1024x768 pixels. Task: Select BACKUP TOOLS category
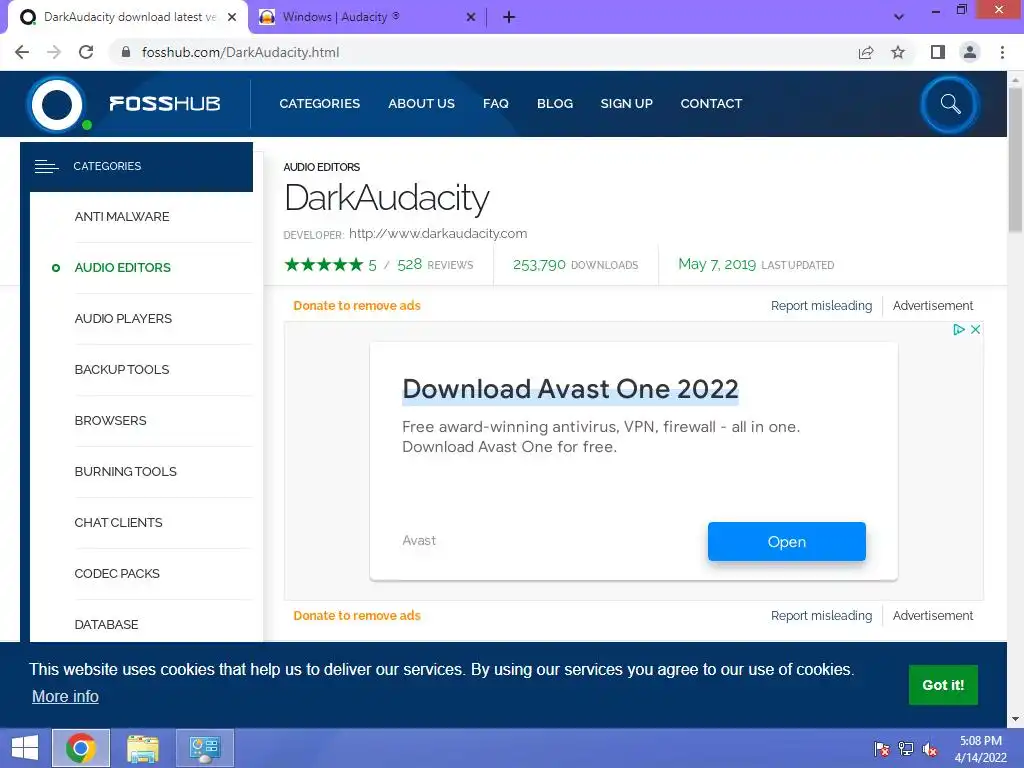[x=122, y=370]
